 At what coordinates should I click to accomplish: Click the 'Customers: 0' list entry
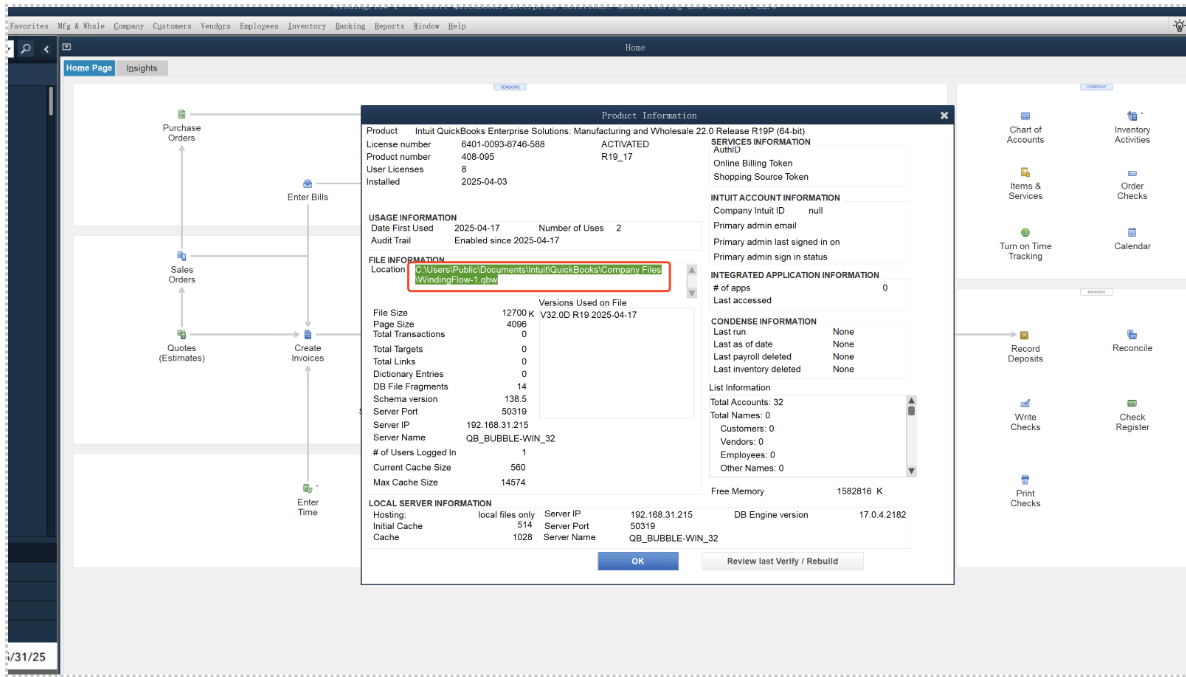[747, 429]
